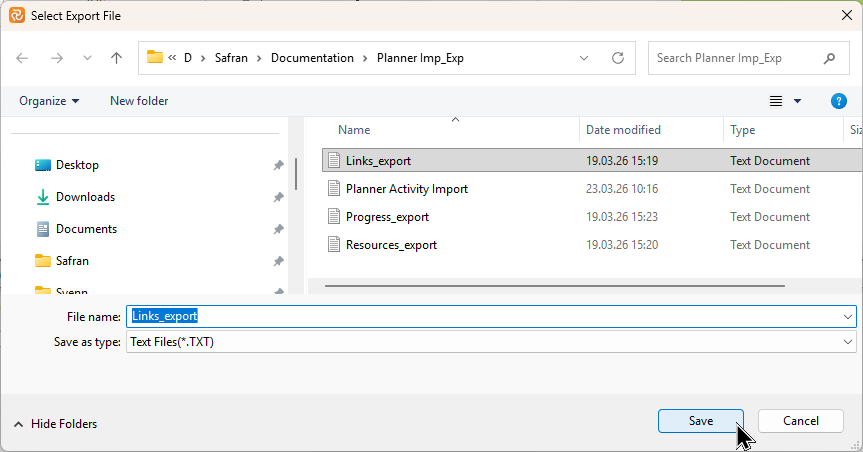Click date 19.03.26 15:23 cell
This screenshot has height=452, width=863.
[x=622, y=217]
